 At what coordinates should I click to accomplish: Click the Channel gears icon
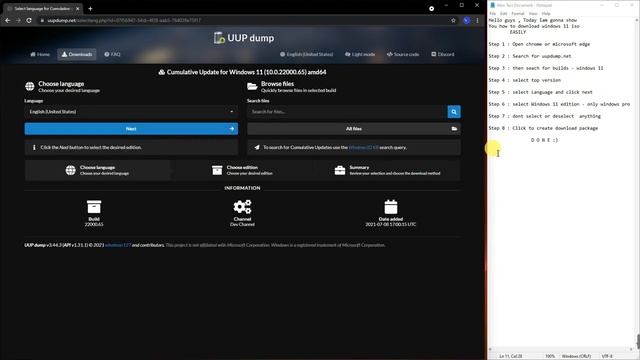242,207
